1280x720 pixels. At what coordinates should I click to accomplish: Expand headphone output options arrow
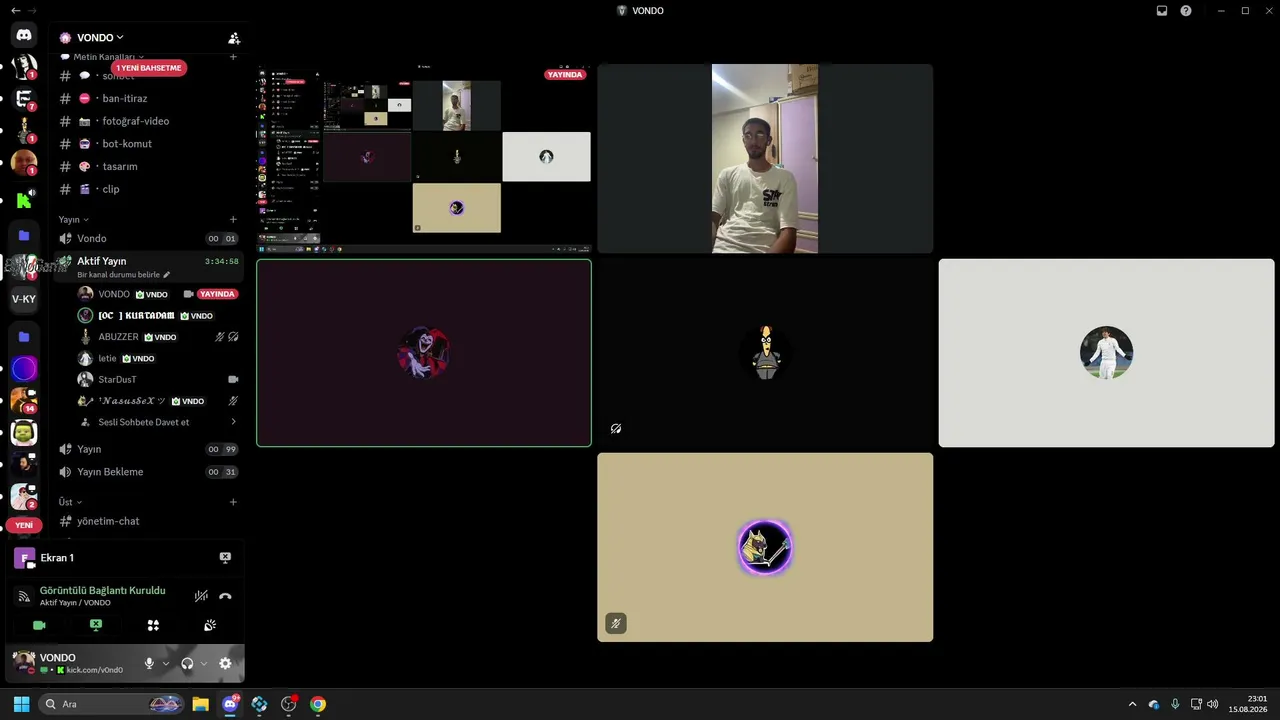(204, 663)
